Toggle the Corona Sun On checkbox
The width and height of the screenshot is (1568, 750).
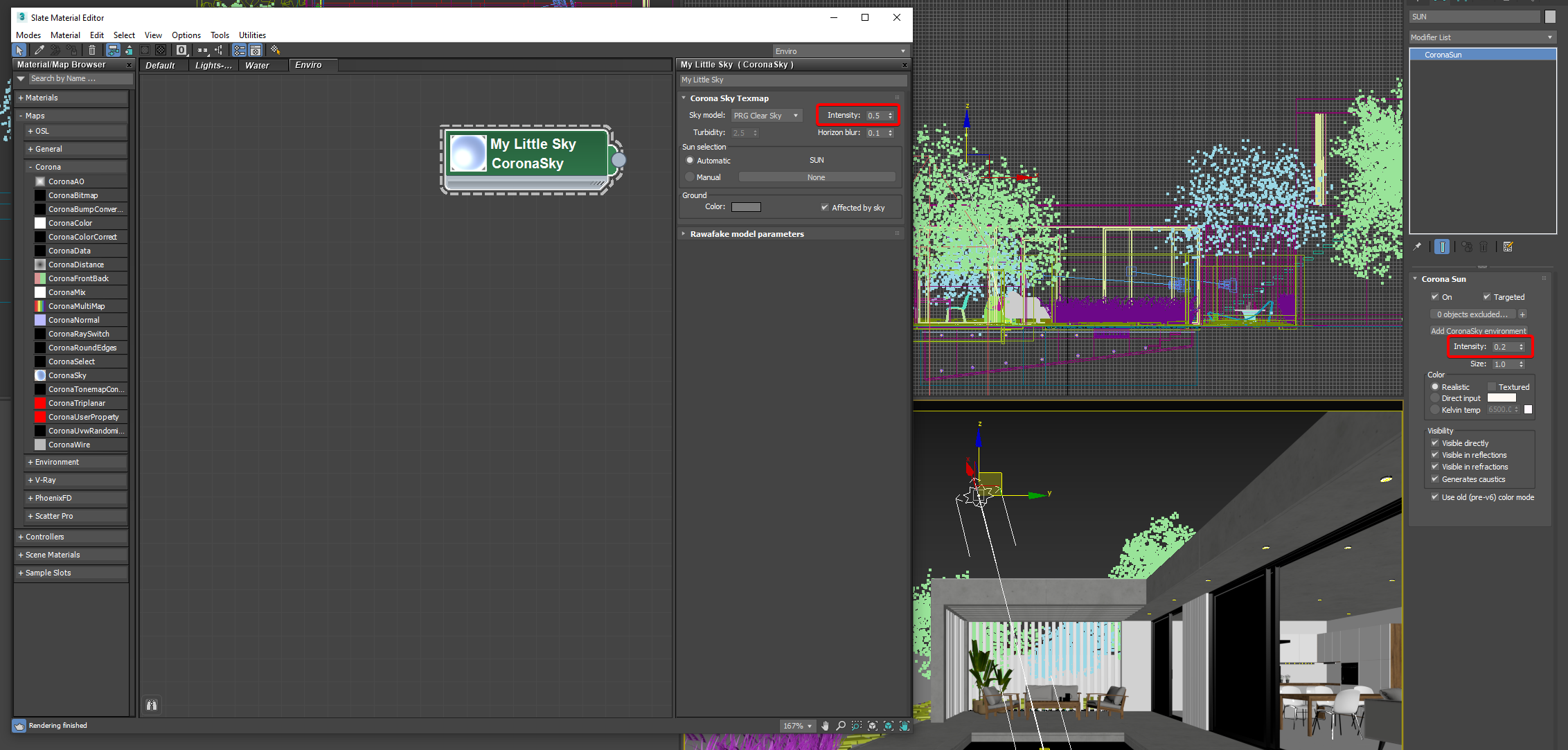point(1435,296)
